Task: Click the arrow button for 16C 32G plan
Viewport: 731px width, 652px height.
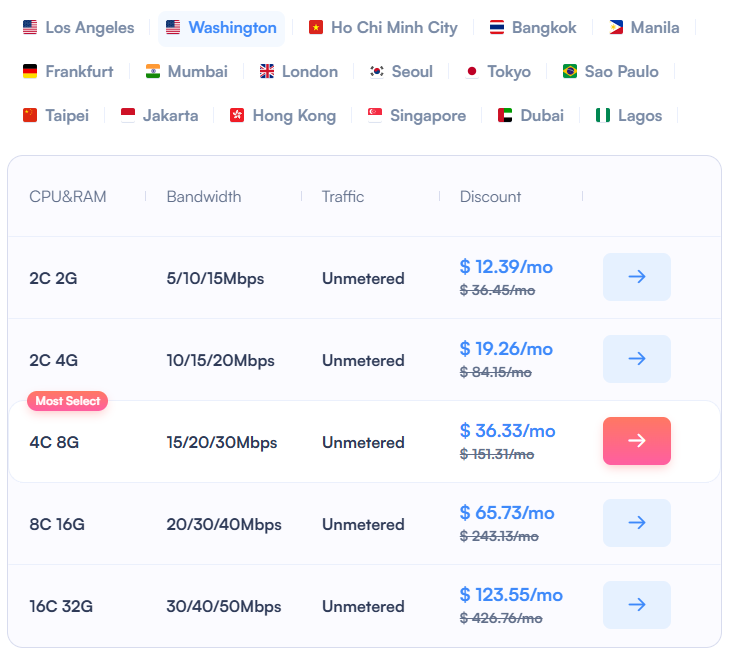Action: [x=637, y=605]
